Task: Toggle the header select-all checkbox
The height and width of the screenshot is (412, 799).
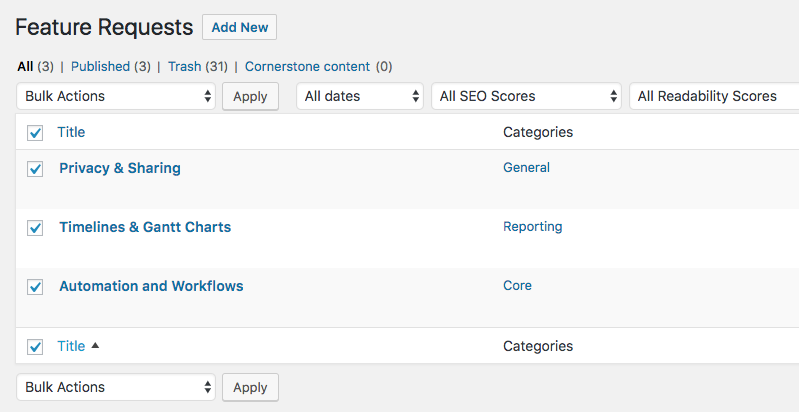Action: (35, 133)
